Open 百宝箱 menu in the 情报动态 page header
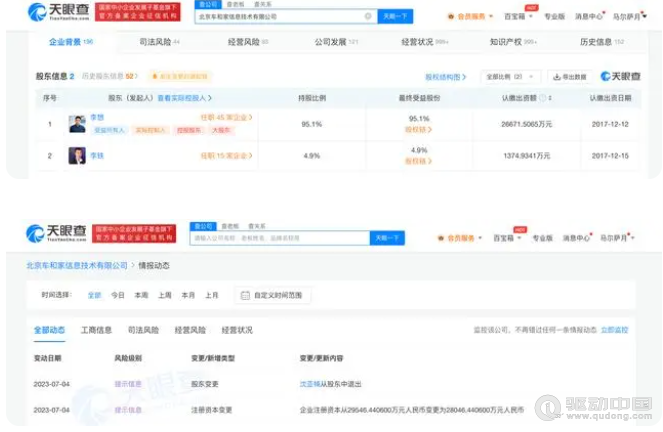The height and width of the screenshot is (432, 663). click(x=507, y=238)
